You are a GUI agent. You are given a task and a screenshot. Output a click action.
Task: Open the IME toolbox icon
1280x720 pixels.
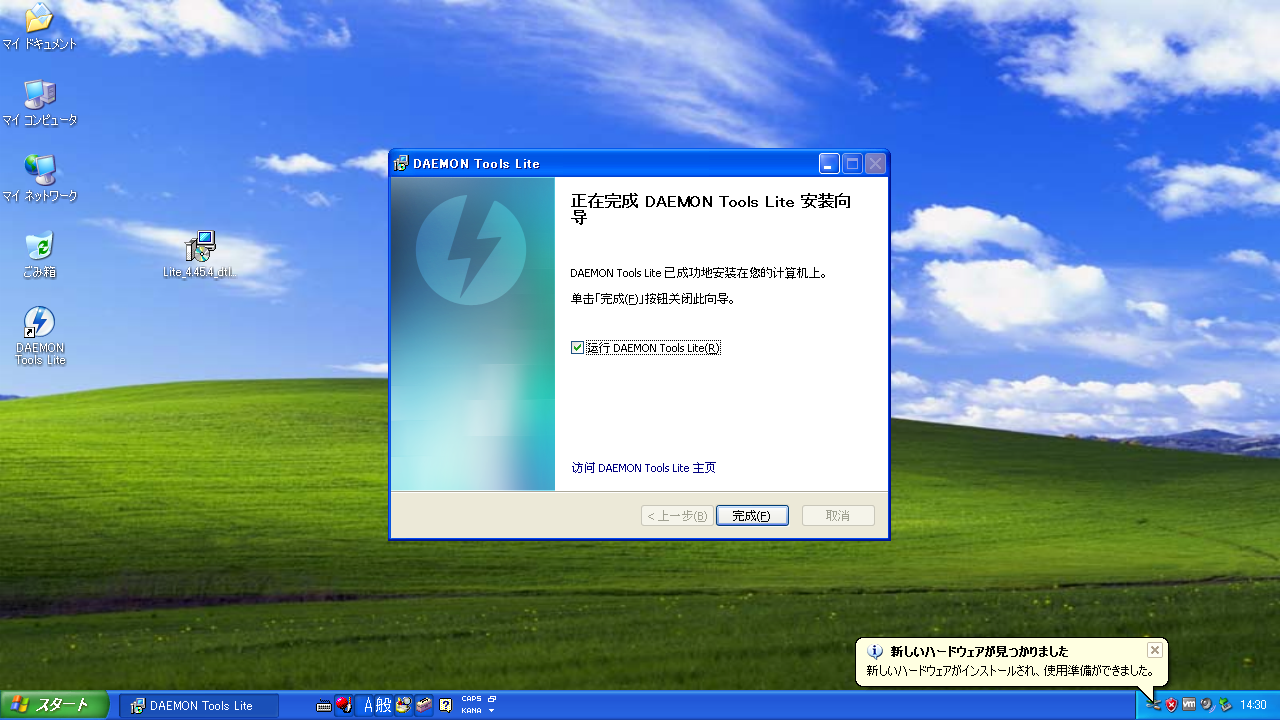[424, 705]
